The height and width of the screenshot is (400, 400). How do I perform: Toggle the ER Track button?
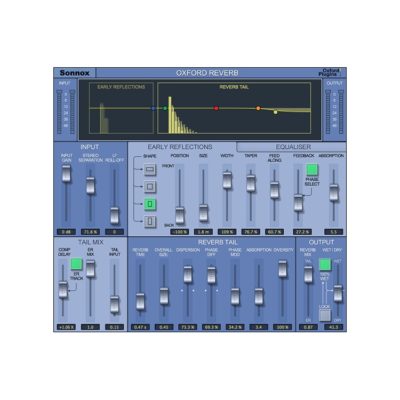pyautogui.click(x=76, y=264)
